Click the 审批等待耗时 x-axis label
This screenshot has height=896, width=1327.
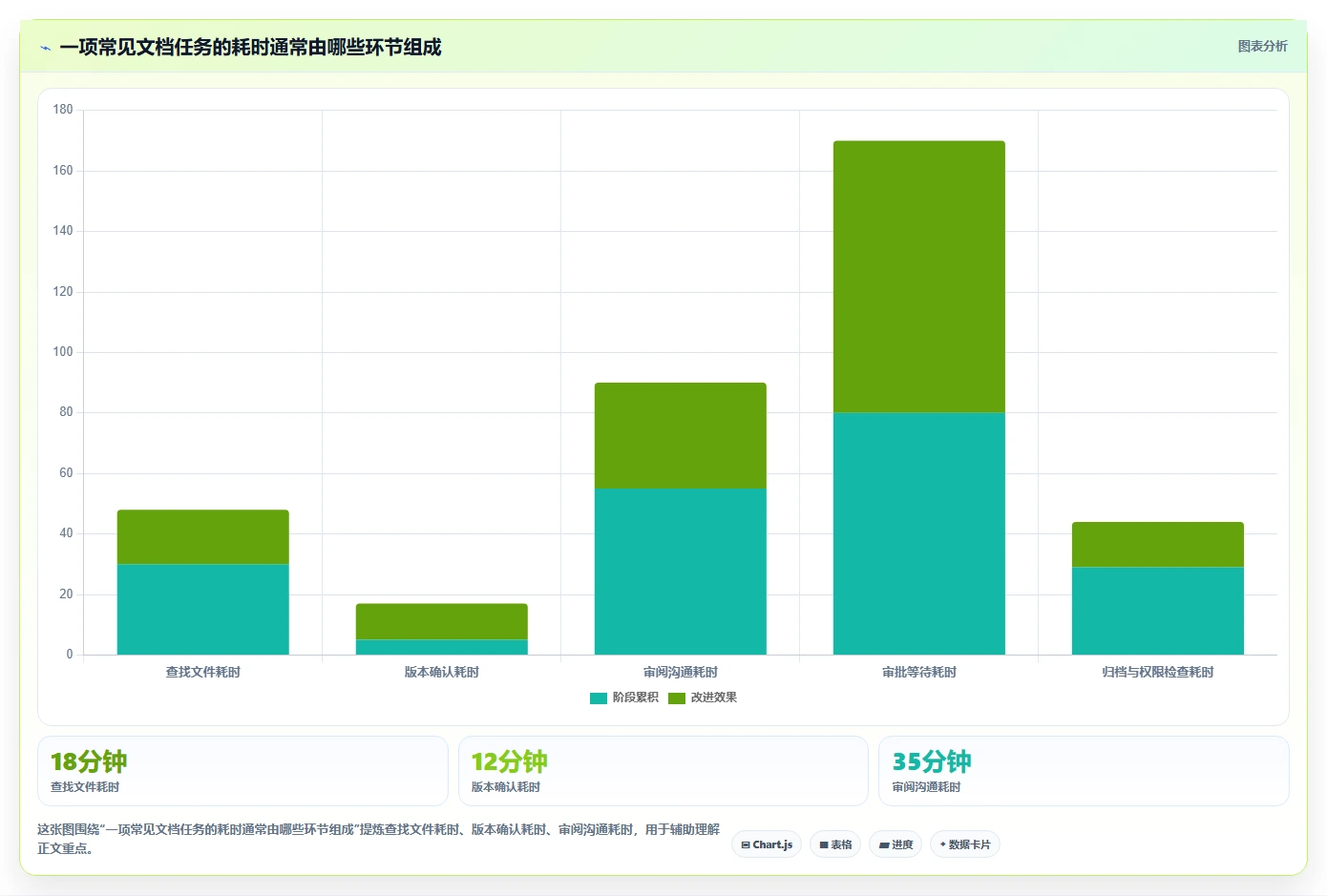(x=919, y=672)
